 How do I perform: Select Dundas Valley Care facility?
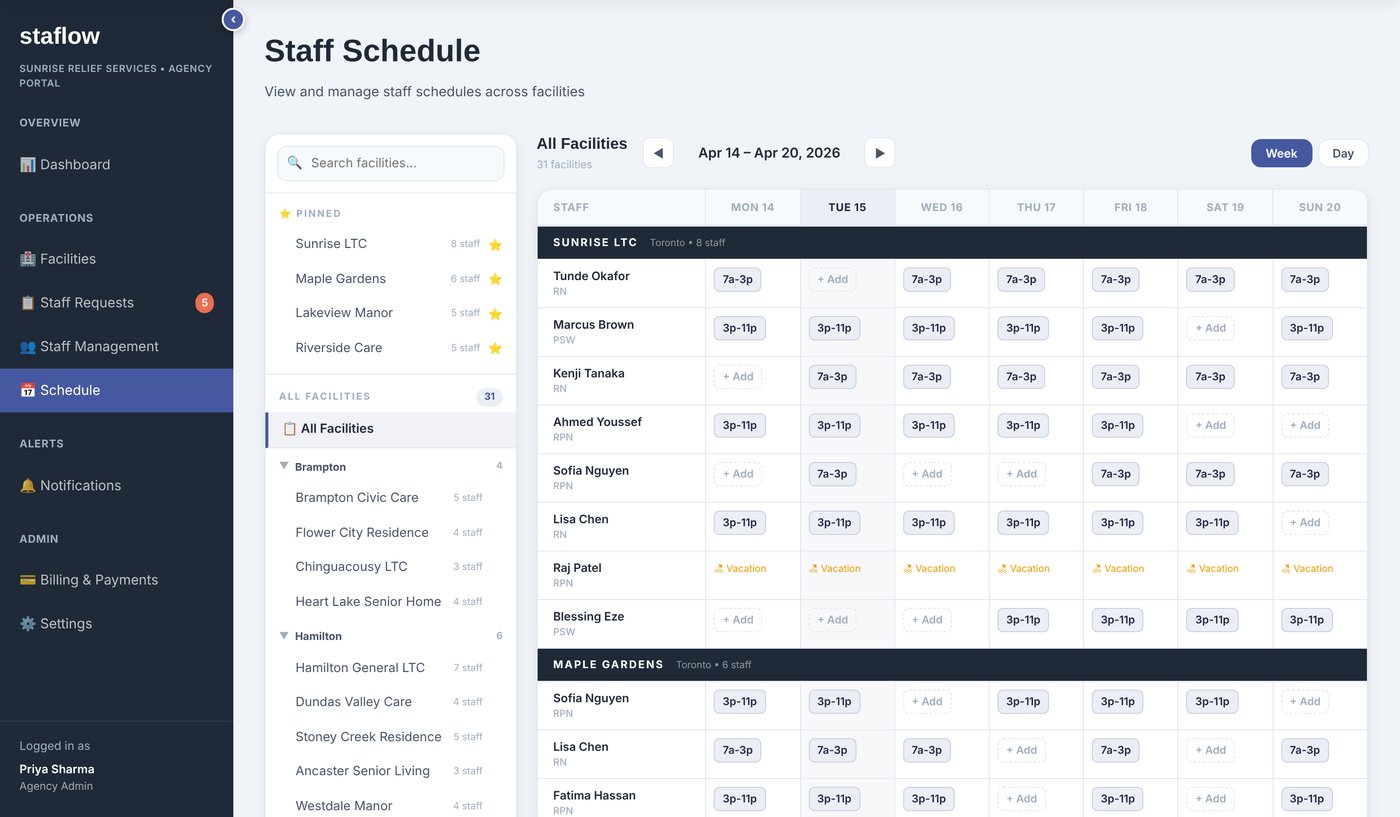point(391,702)
